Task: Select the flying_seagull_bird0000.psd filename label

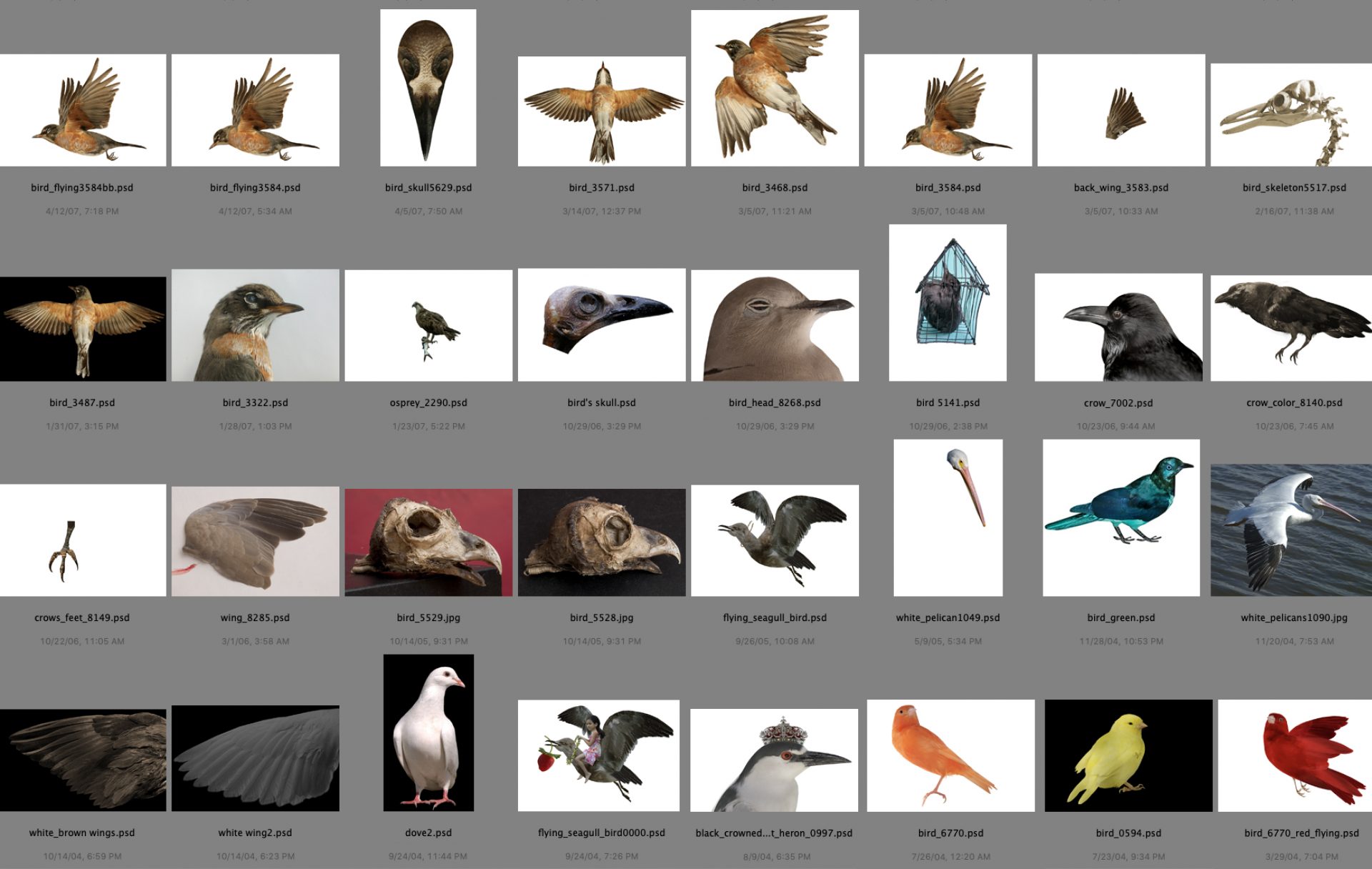Action: (601, 833)
